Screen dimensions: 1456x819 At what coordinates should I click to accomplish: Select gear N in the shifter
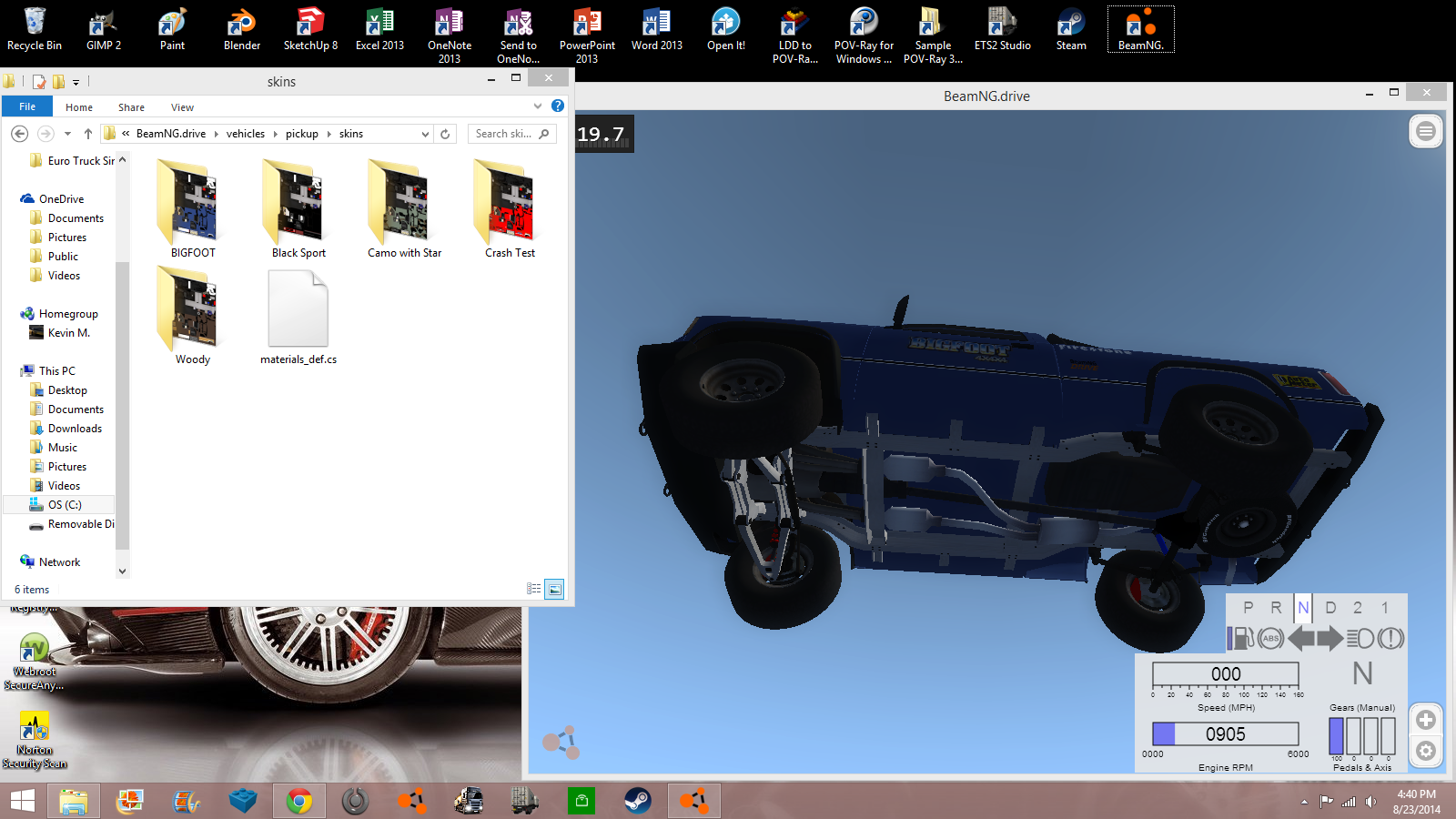pyautogui.click(x=1303, y=608)
